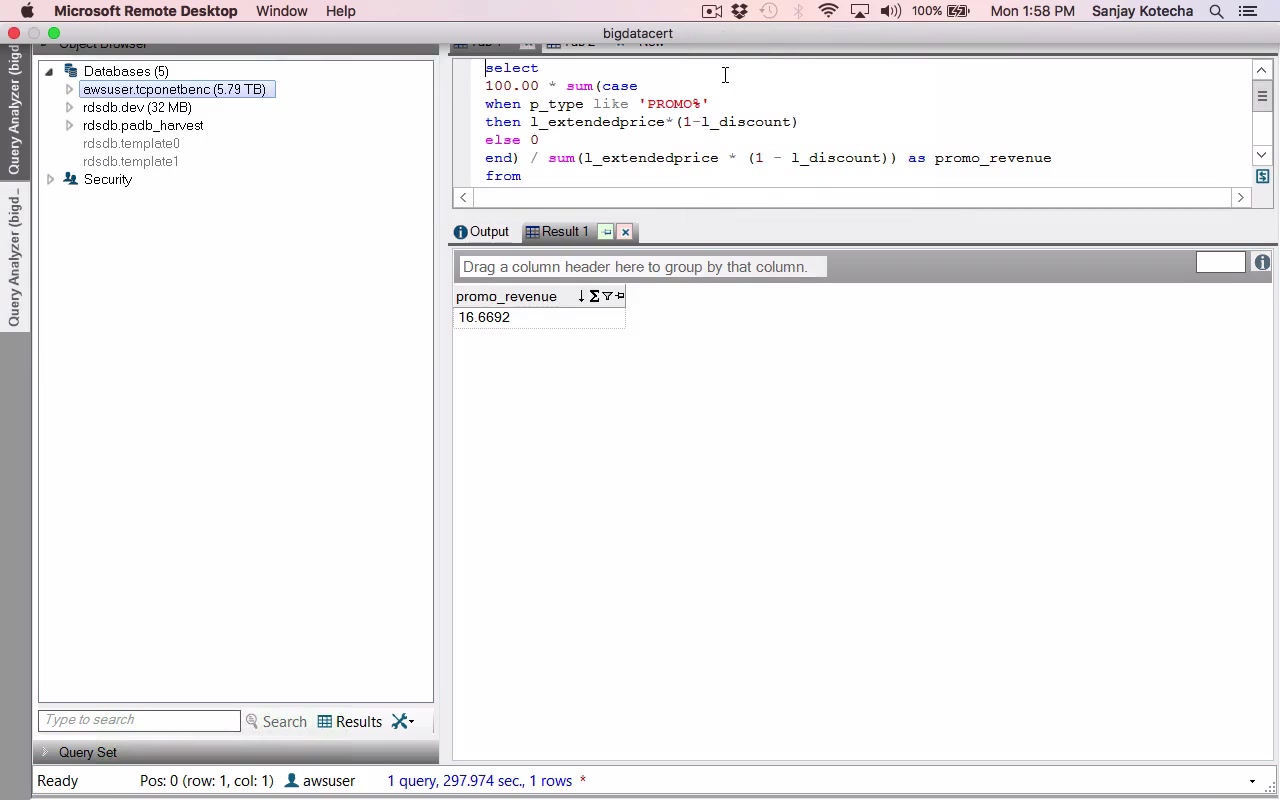Click the Search button in Object Browser
This screenshot has height=800, width=1280.
(276, 722)
